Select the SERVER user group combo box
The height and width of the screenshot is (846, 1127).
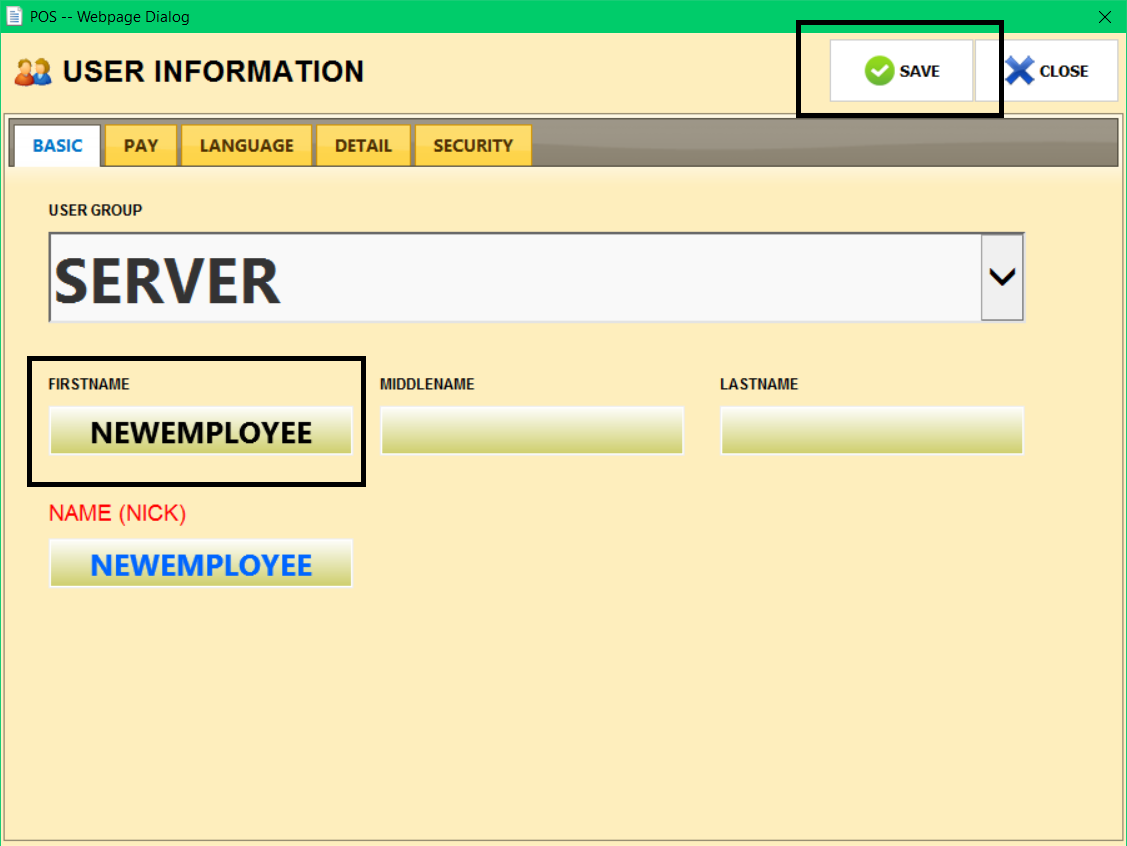click(x=536, y=277)
